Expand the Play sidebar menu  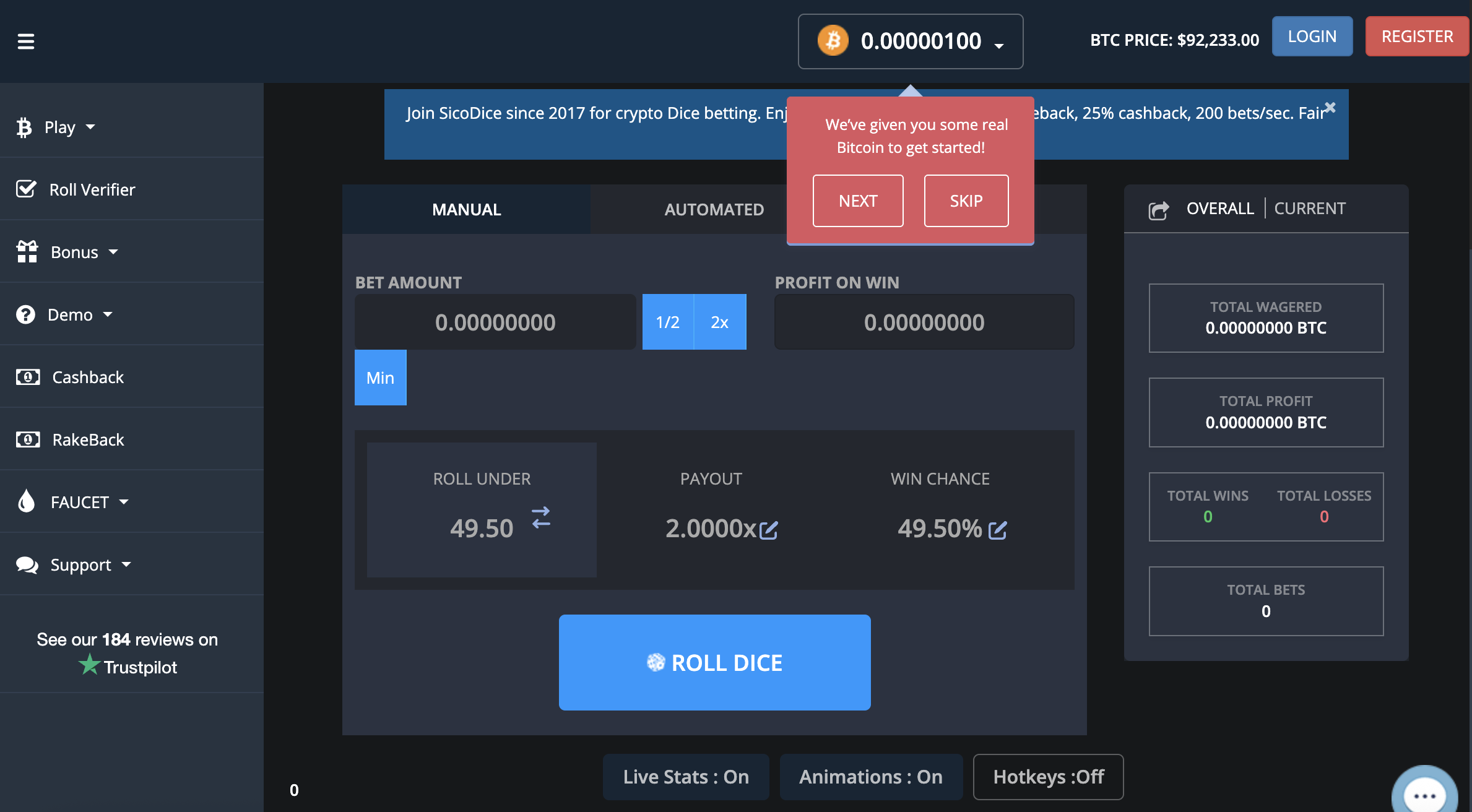point(60,127)
